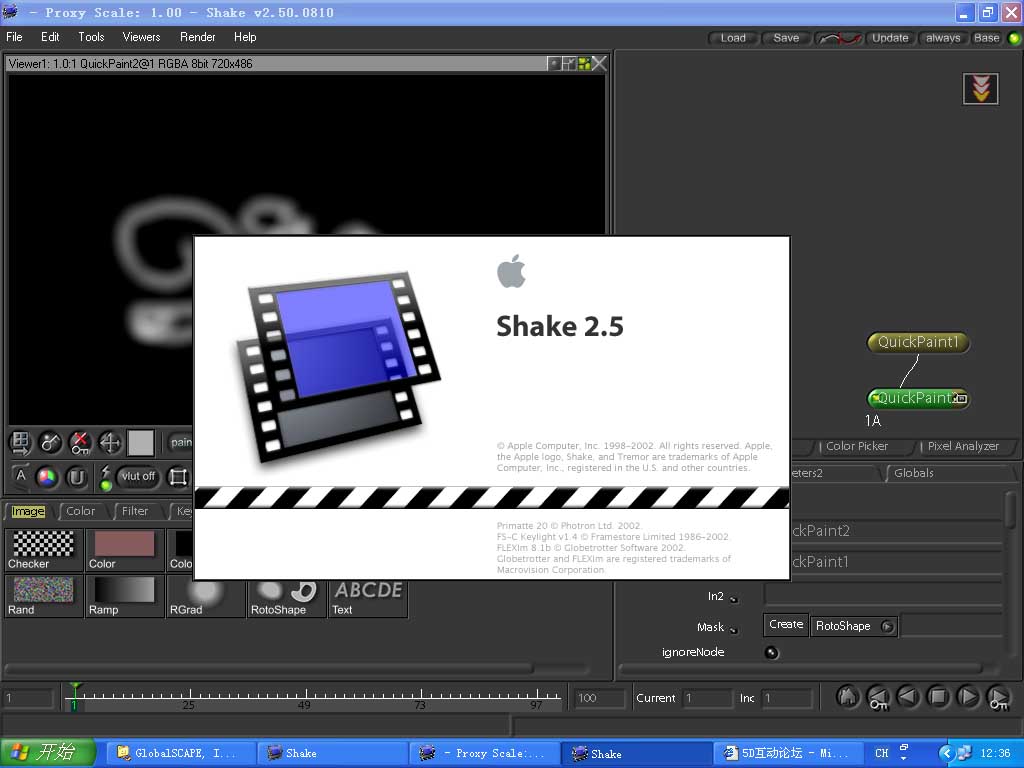
Task: Insert a Ramp gradient node
Action: [124, 596]
